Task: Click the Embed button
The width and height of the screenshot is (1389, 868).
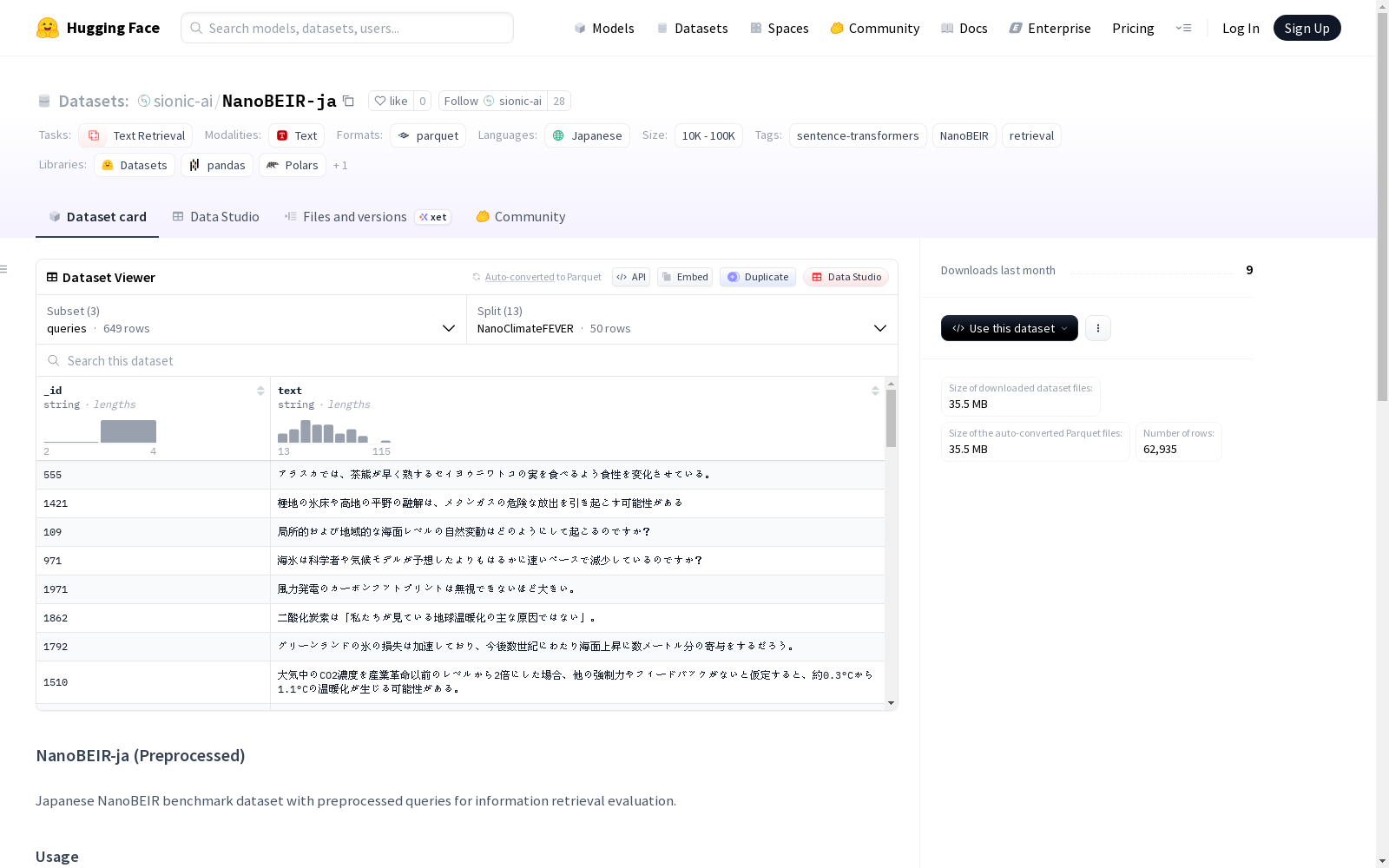Action: pos(685,277)
